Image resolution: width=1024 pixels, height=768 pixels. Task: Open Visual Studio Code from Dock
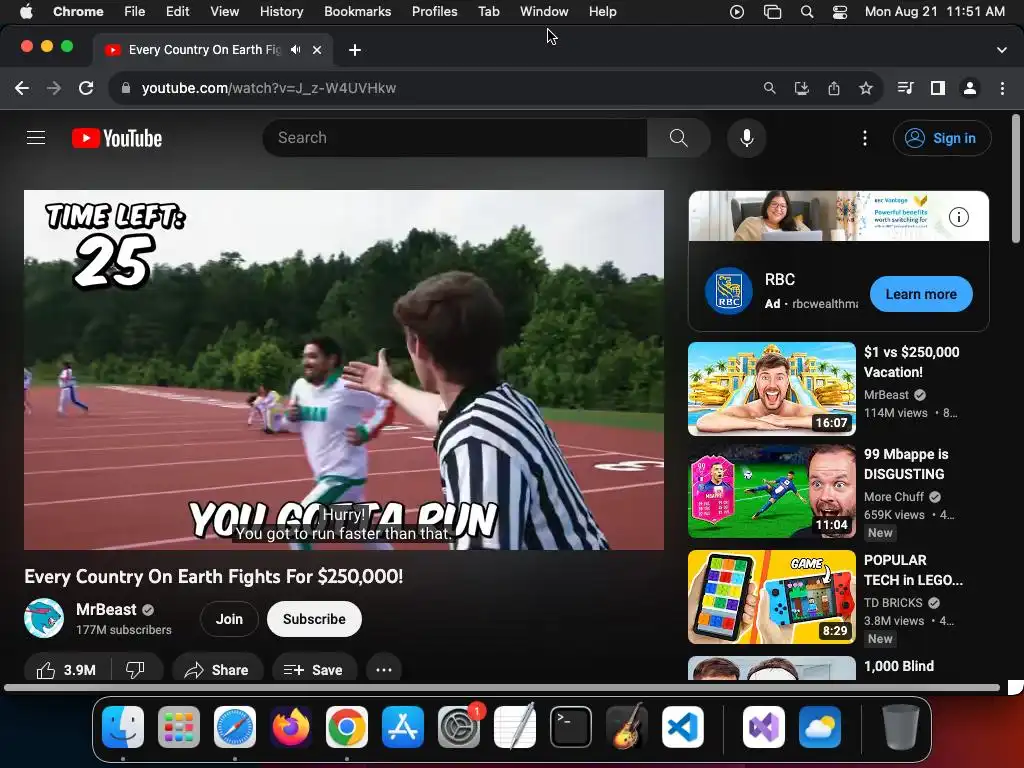pos(682,727)
